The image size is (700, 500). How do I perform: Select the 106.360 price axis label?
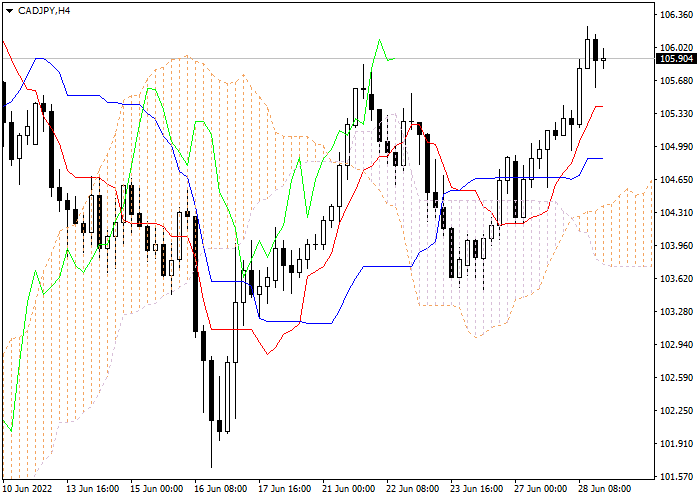click(x=676, y=15)
